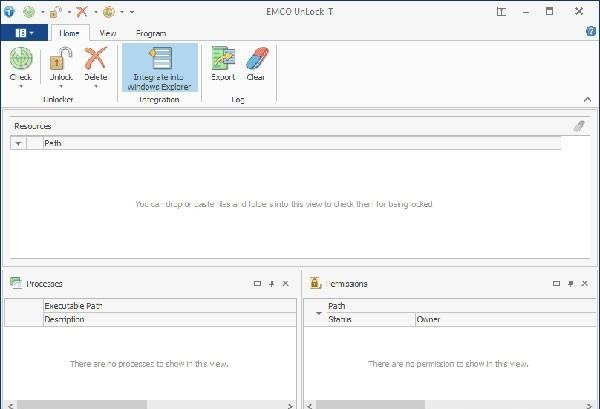Switch to the Home ribbon tab
Viewport: 600px width, 409px height.
(70, 33)
